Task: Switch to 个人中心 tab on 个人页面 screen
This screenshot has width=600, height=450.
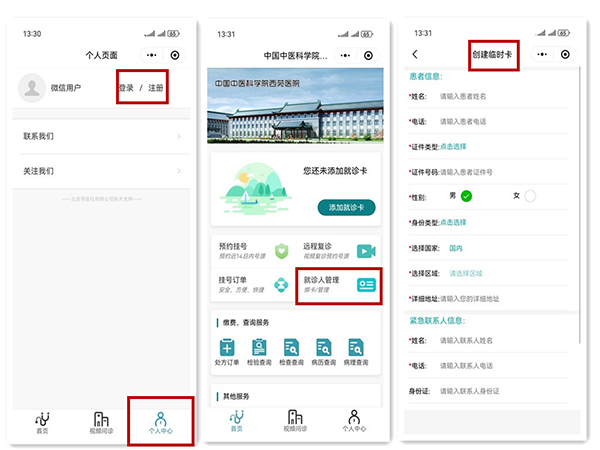Action: click(x=160, y=420)
